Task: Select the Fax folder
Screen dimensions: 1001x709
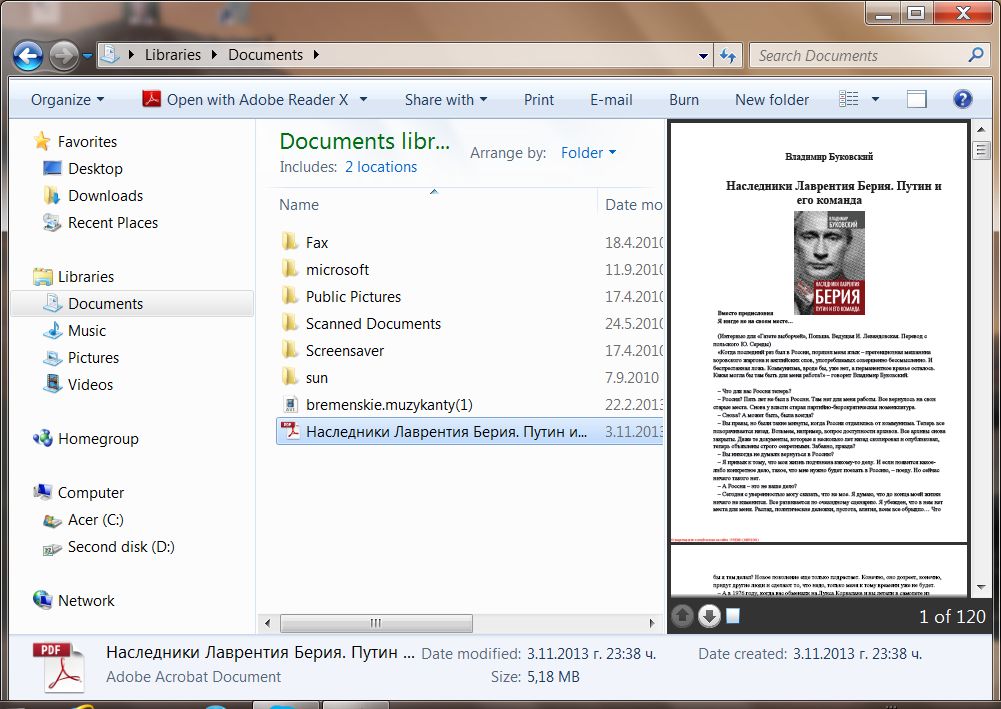Action: point(469,243)
